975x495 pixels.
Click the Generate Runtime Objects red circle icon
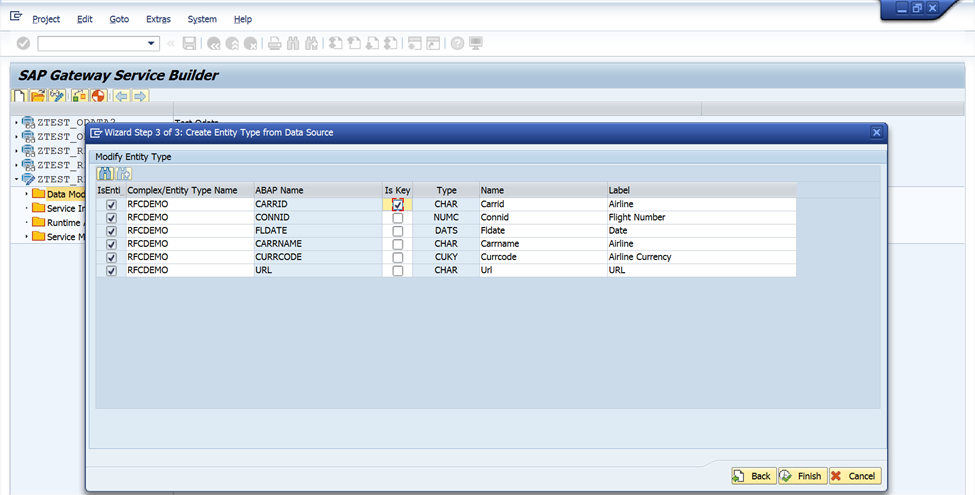[98, 96]
